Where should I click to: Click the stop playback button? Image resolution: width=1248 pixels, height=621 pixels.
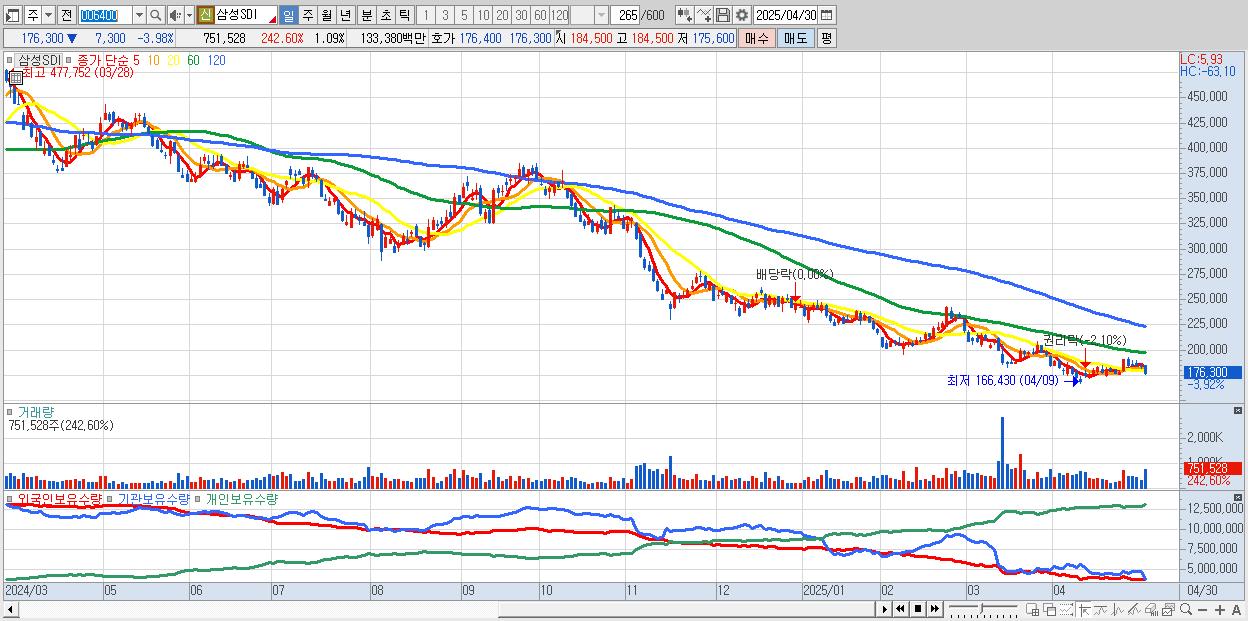918,609
